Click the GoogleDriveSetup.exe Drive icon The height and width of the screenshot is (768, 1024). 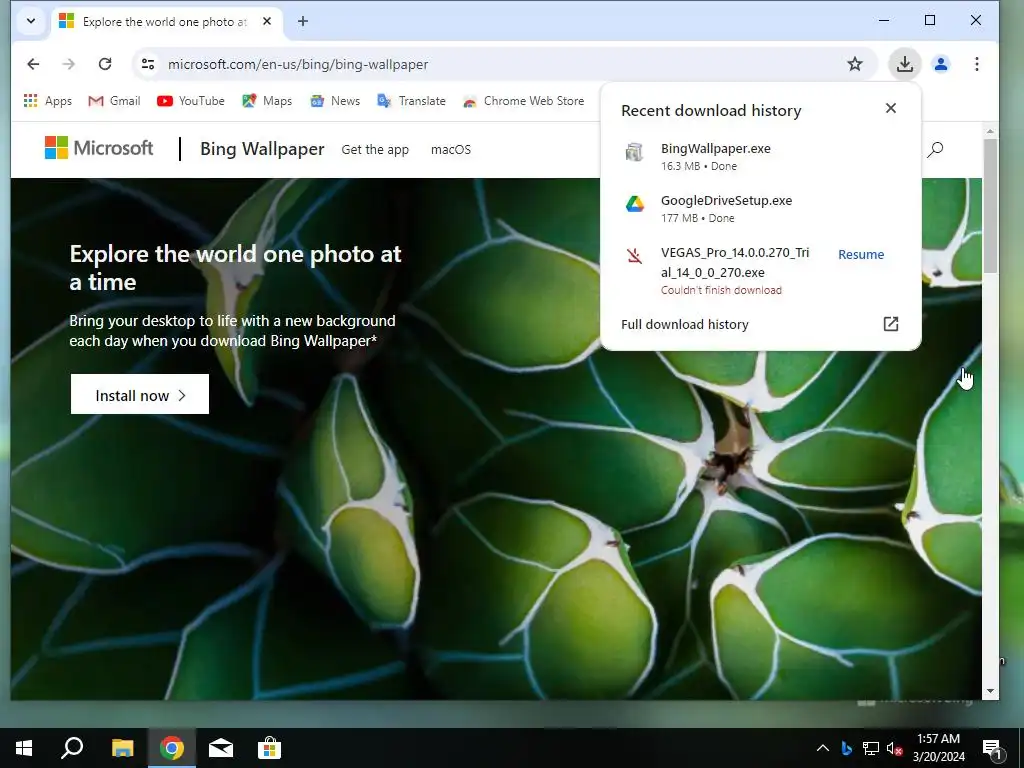click(x=635, y=204)
